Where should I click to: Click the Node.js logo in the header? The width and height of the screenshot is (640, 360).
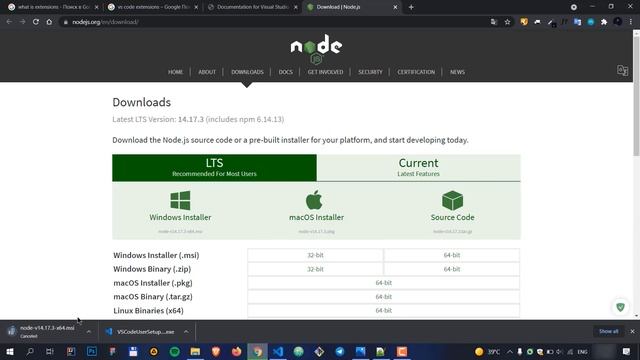(x=316, y=49)
